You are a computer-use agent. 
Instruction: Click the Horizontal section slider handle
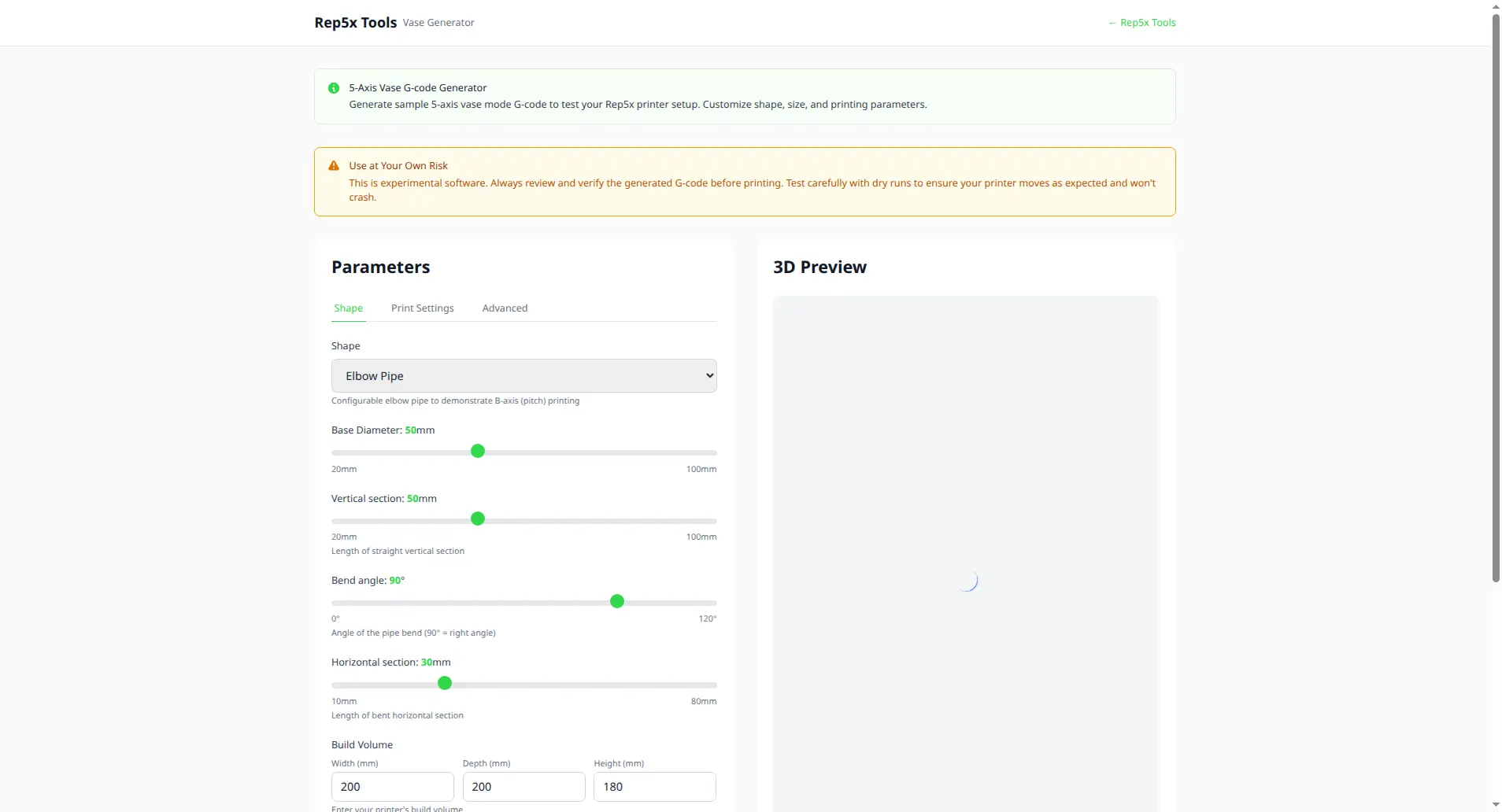(445, 684)
